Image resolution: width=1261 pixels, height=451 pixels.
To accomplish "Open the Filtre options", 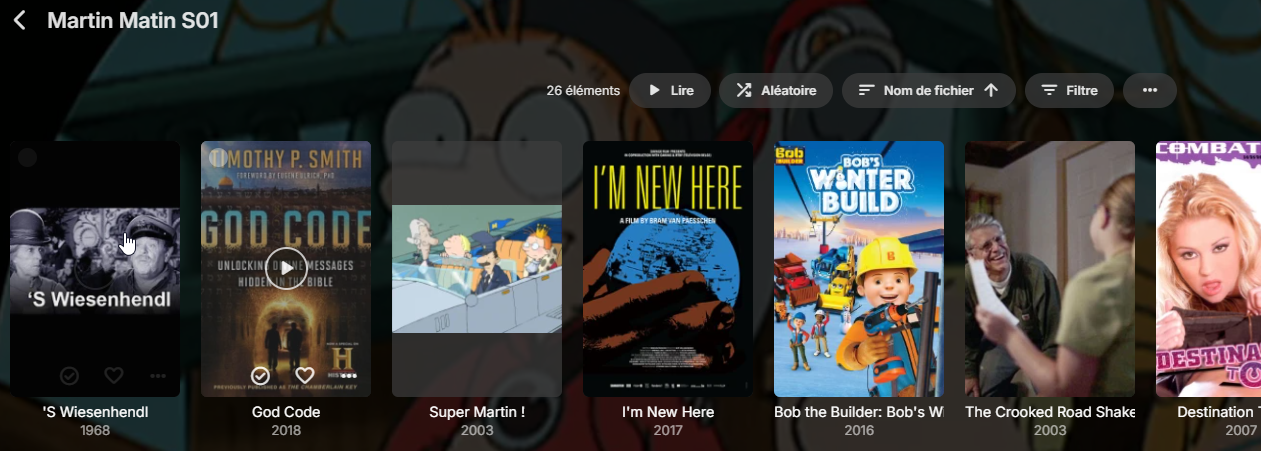I will [x=1070, y=90].
